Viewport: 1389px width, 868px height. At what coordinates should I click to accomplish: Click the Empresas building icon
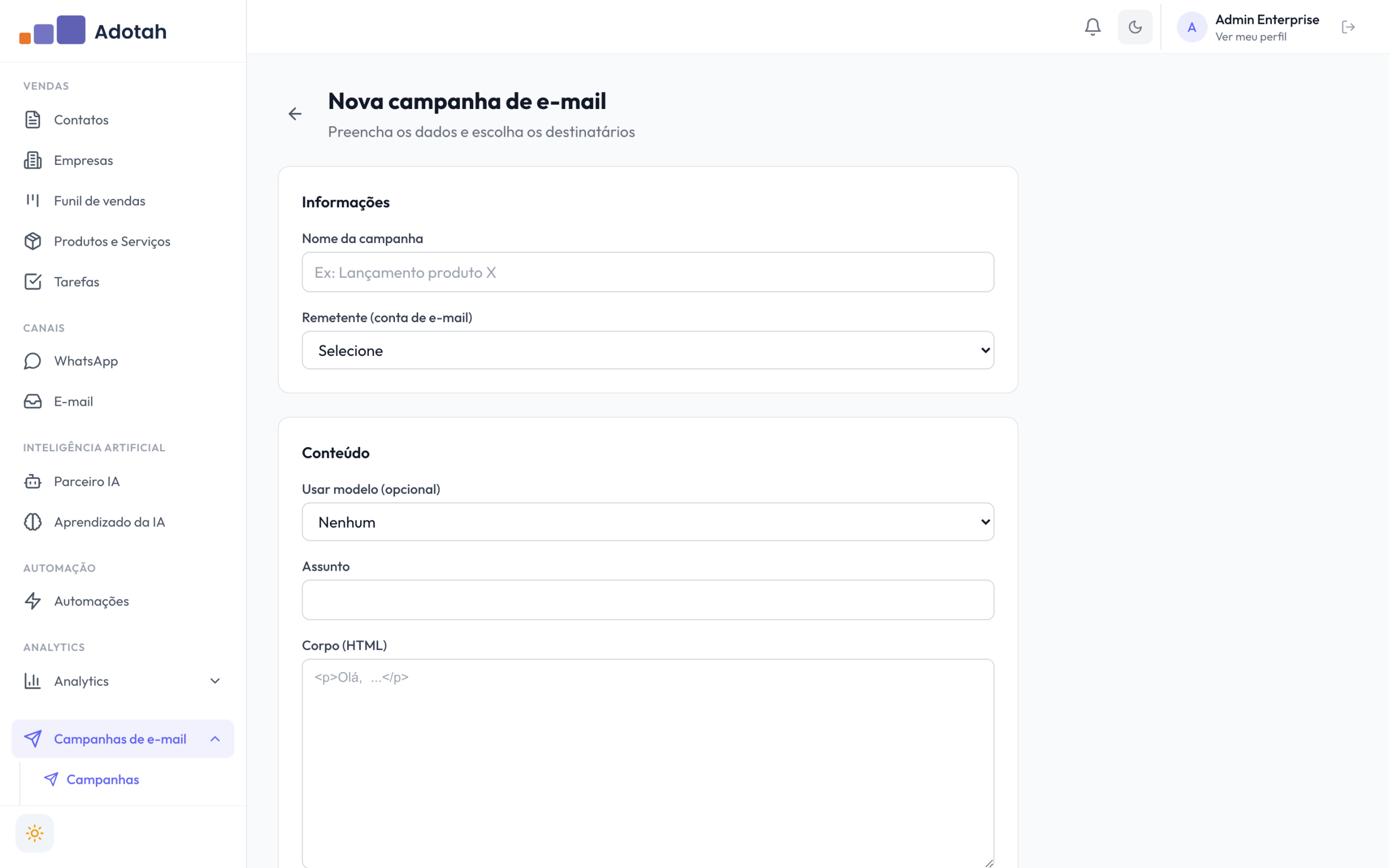pos(33,160)
